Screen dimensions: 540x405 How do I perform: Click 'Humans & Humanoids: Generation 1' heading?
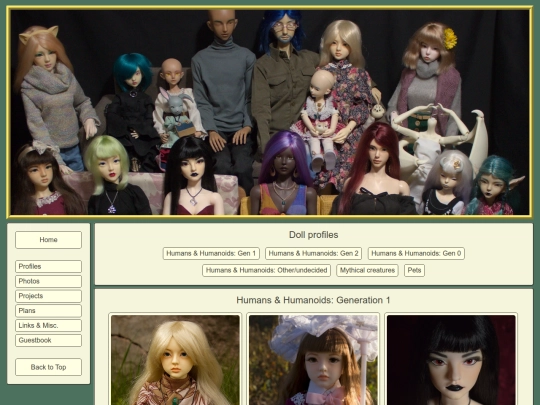click(313, 300)
